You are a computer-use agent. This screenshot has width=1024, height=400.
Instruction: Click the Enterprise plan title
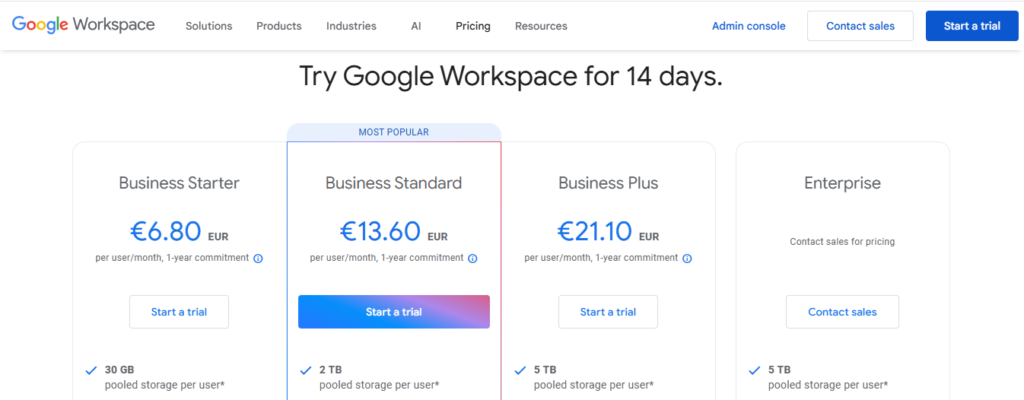coord(842,183)
